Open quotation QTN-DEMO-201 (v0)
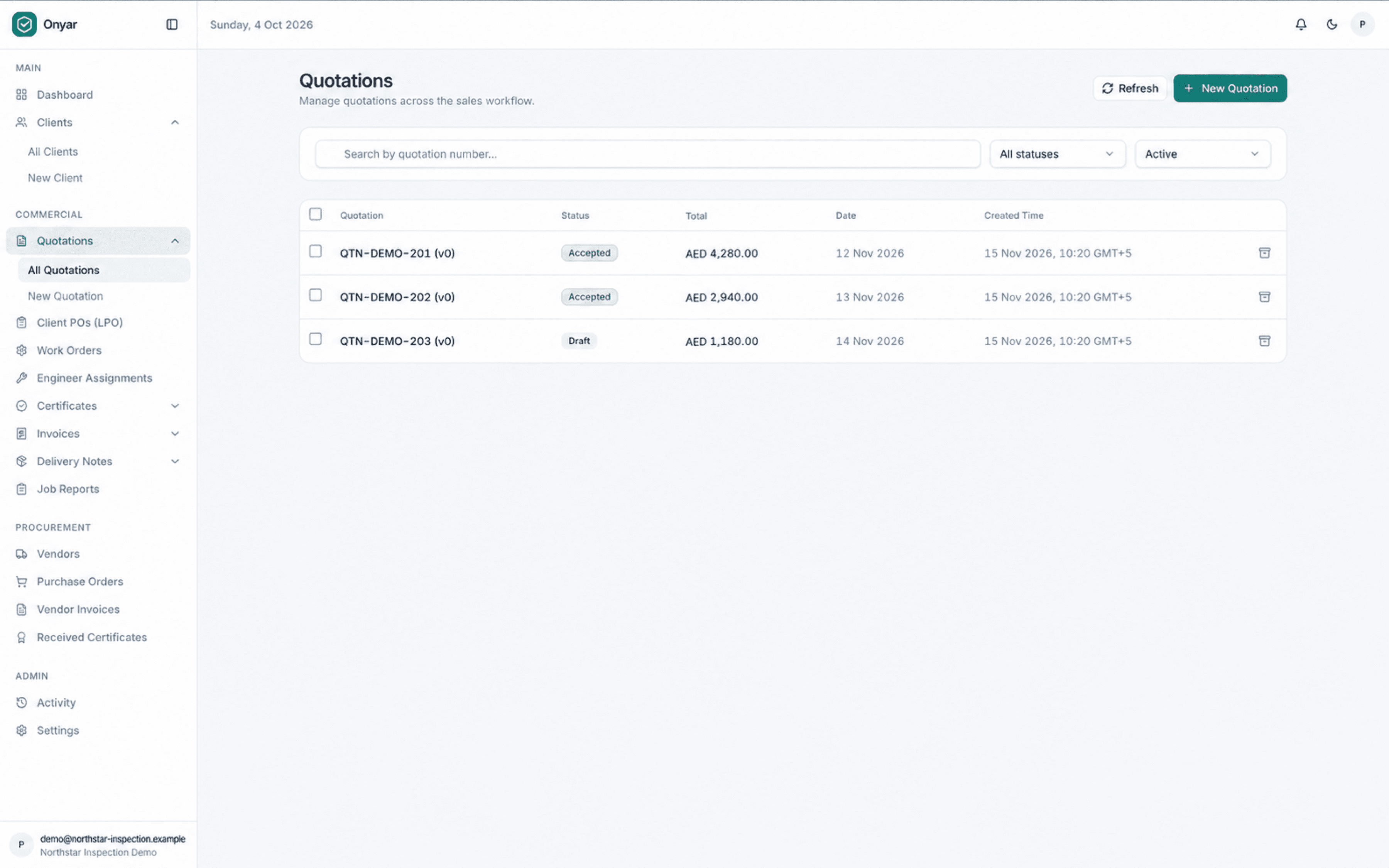The height and width of the screenshot is (868, 1389). tap(397, 253)
